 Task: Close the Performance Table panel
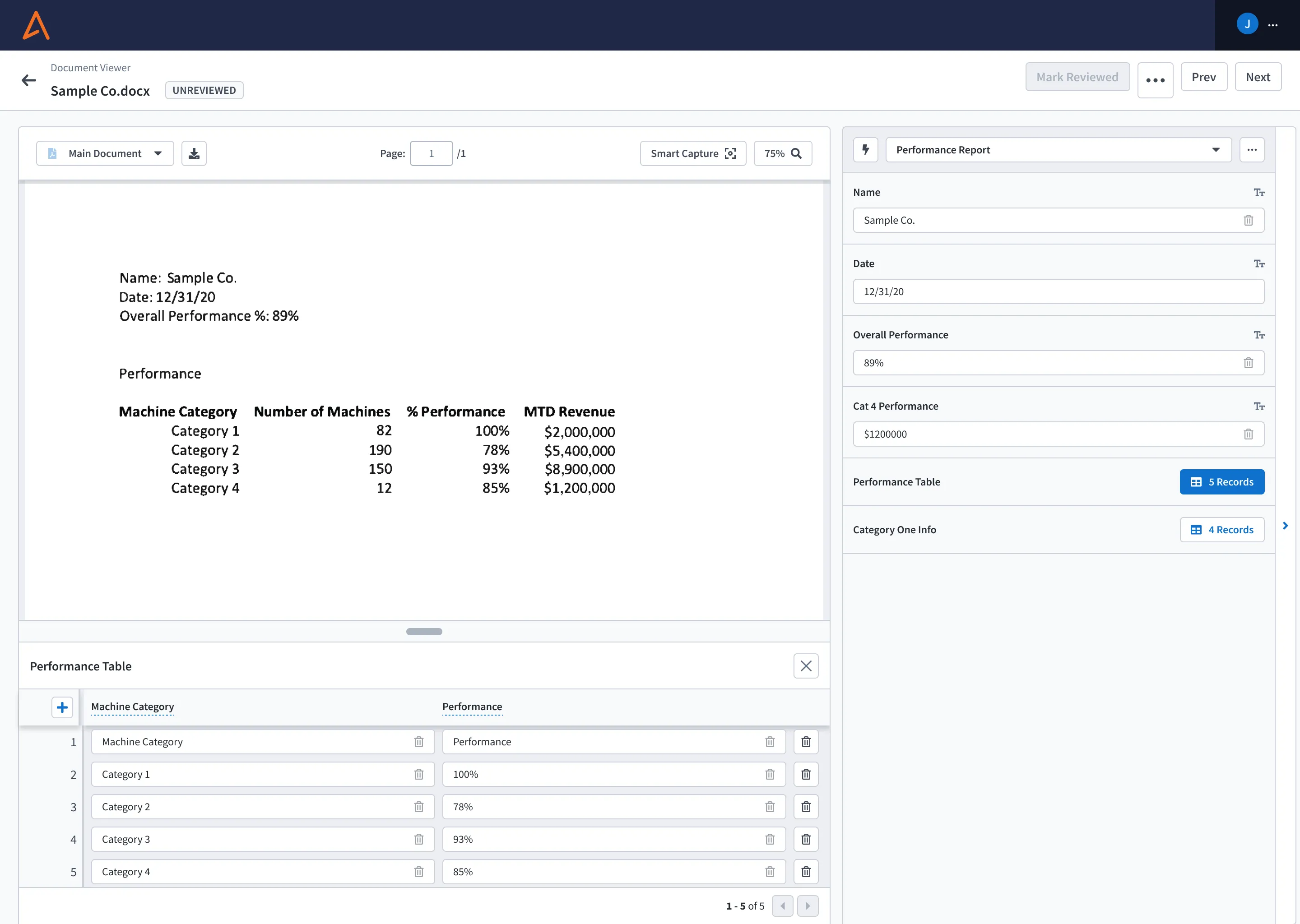point(806,666)
